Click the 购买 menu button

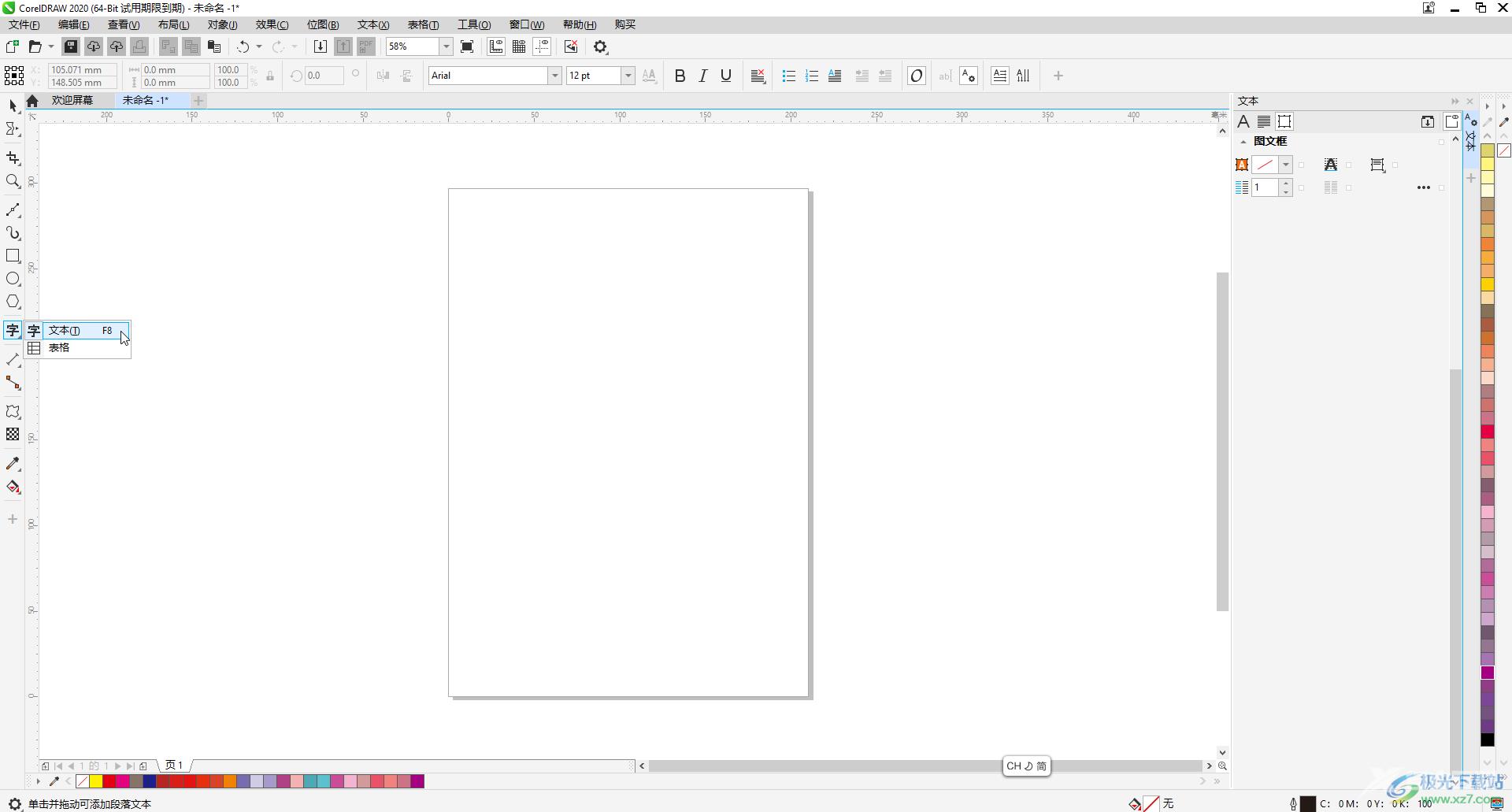[625, 24]
